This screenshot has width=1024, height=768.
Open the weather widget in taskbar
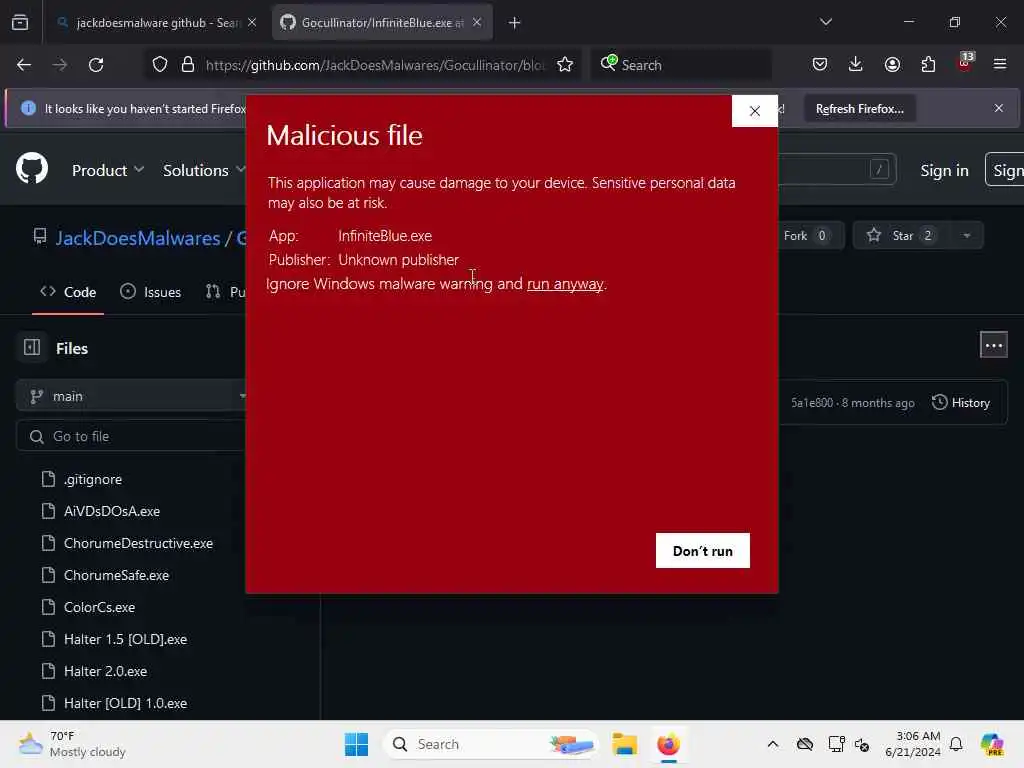pos(72,744)
